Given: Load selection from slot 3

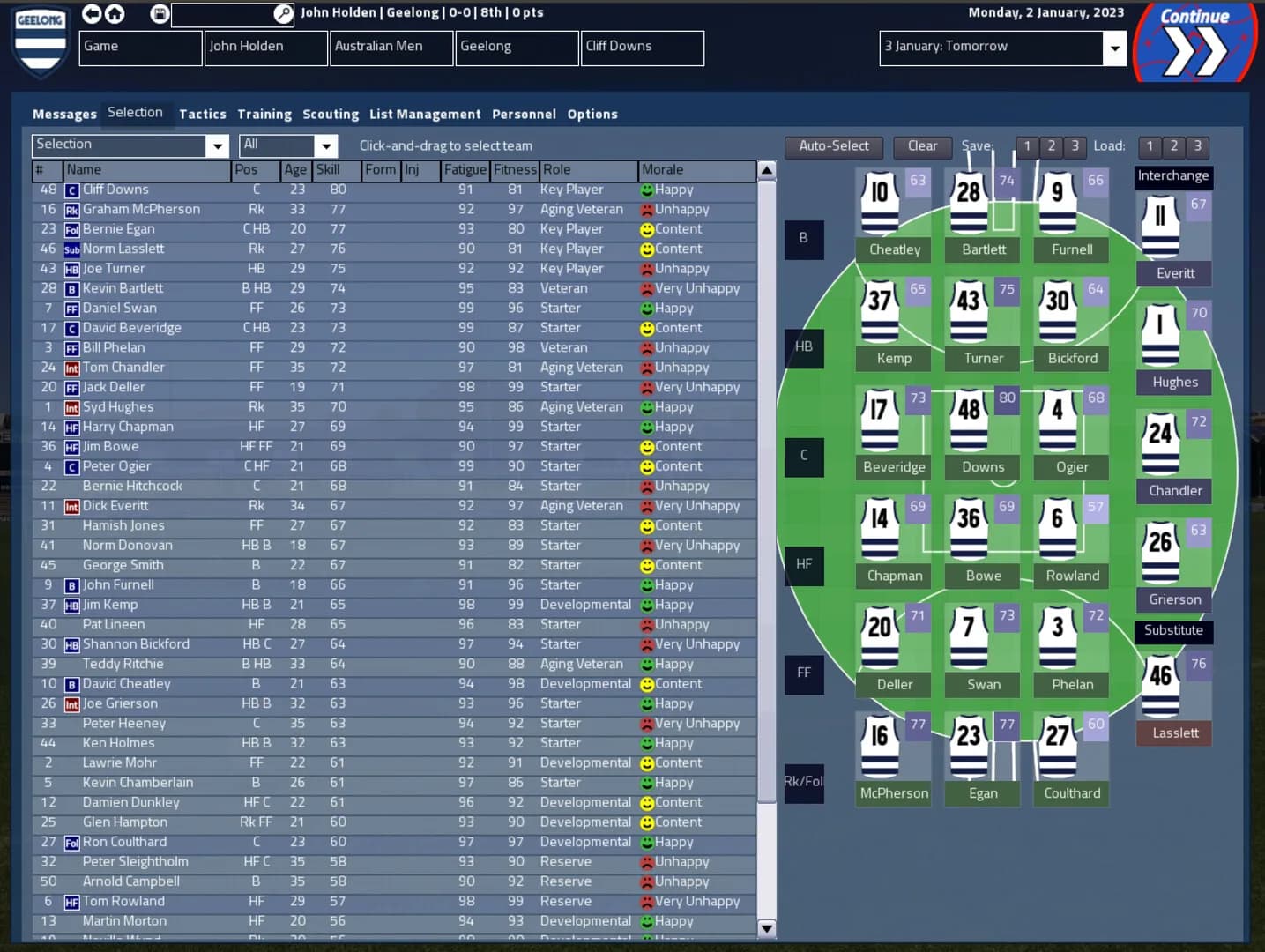Looking at the screenshot, I should [x=1197, y=146].
